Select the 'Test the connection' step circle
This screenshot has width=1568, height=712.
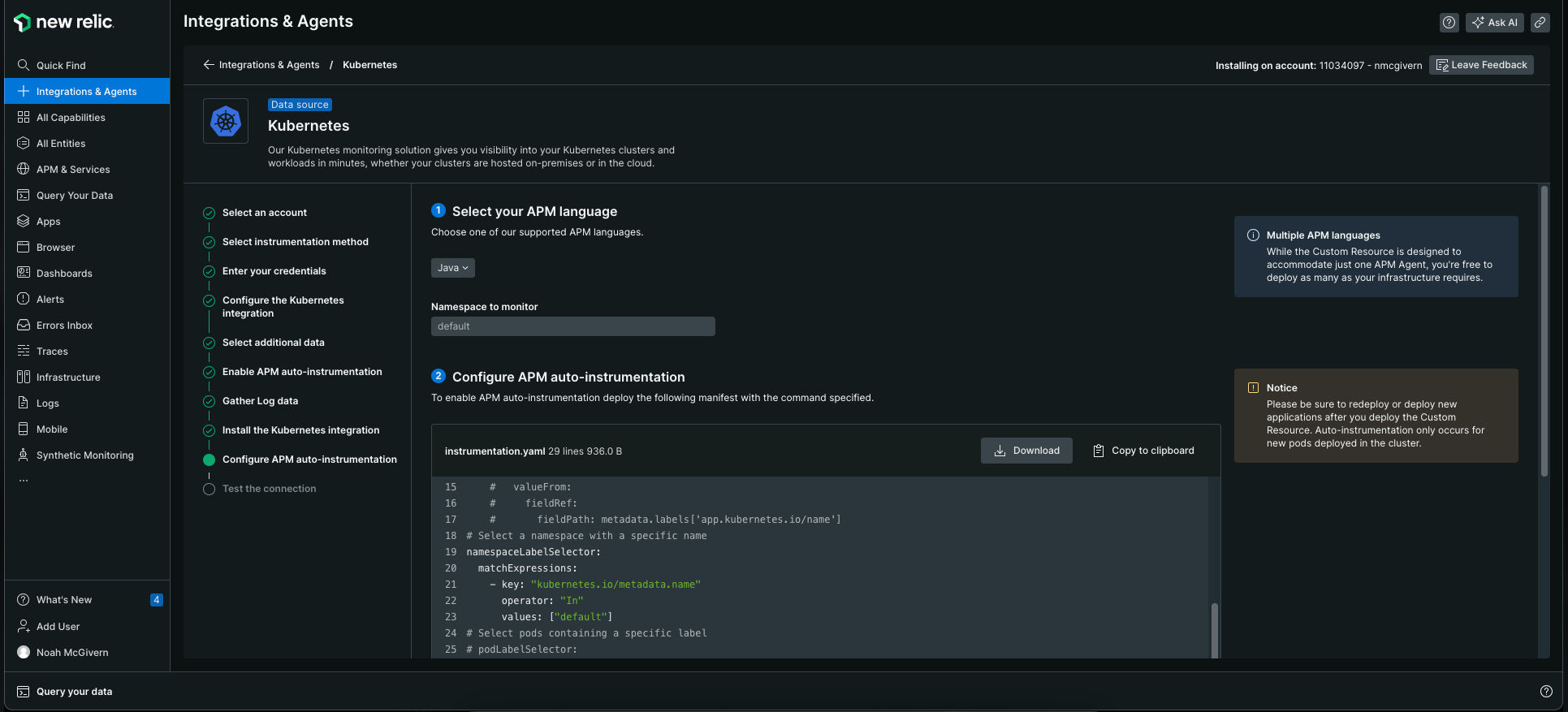pyautogui.click(x=209, y=489)
